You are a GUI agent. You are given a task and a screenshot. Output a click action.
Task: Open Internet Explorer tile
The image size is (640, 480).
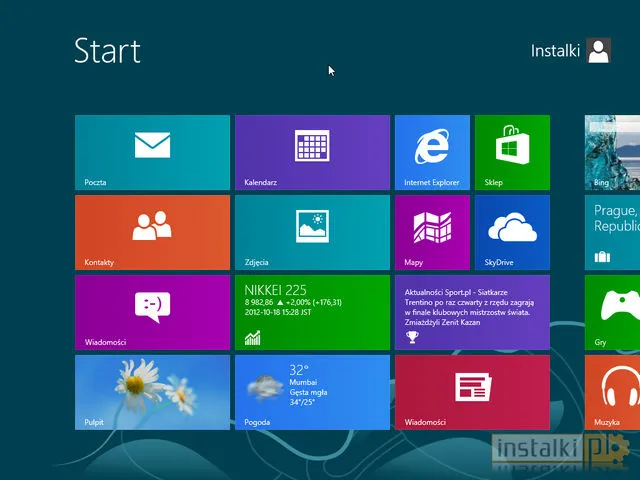click(x=432, y=152)
